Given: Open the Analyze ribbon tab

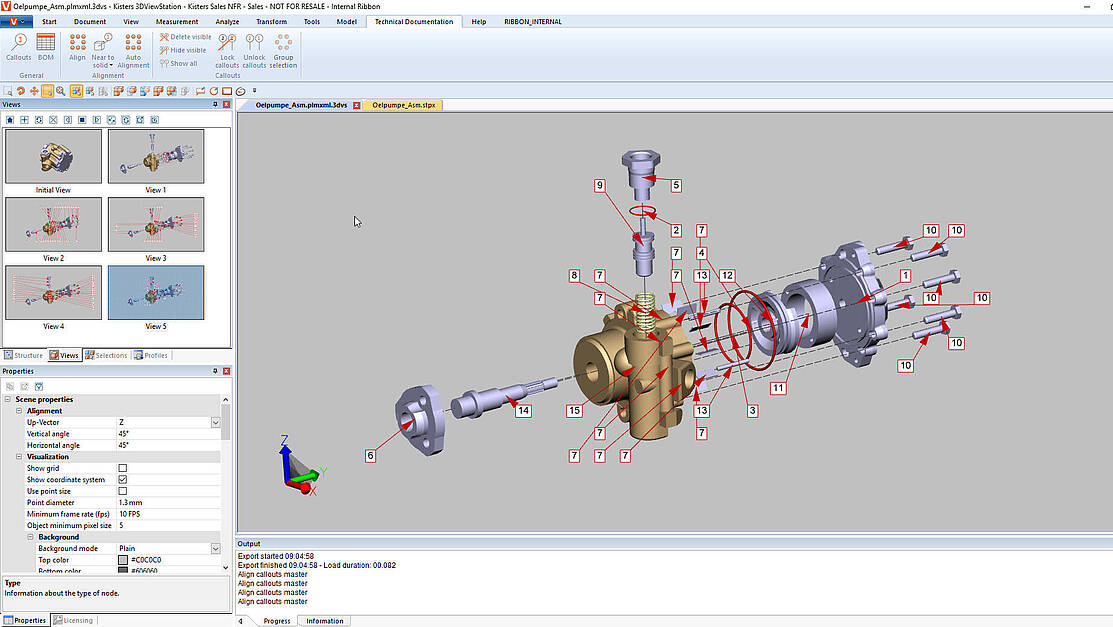Looking at the screenshot, I should tap(227, 21).
